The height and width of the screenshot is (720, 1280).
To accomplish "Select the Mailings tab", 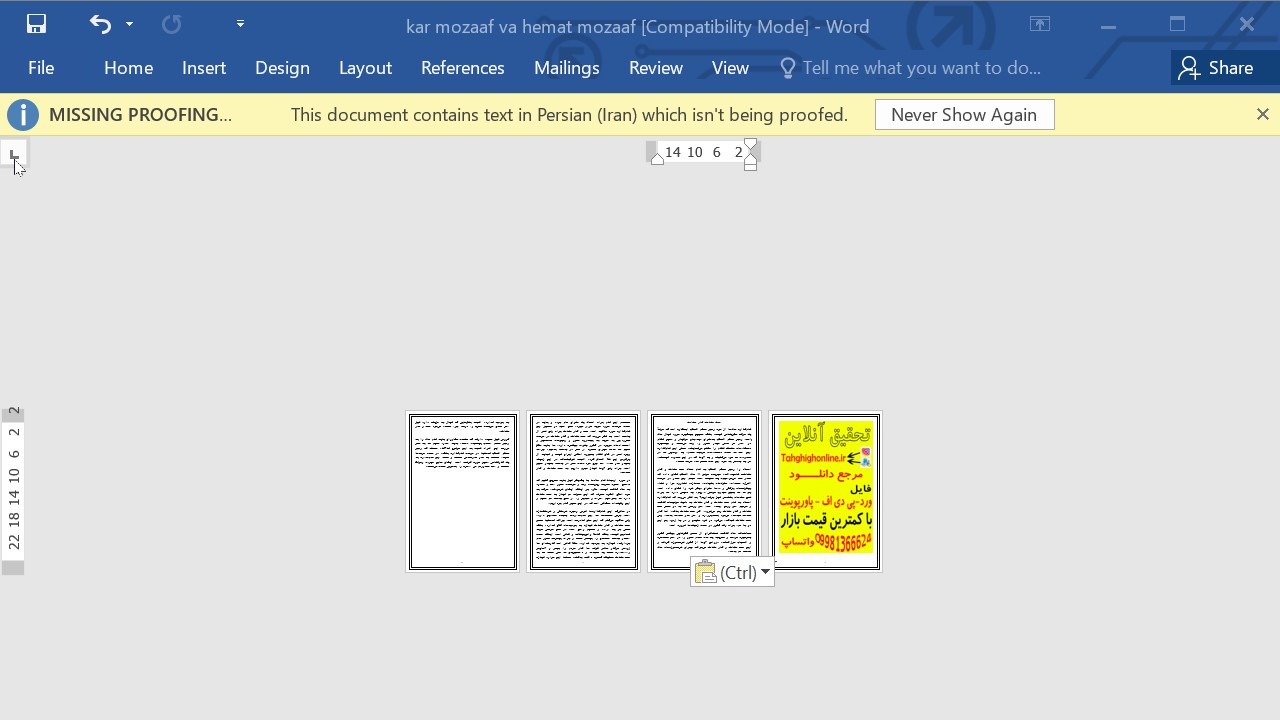I will tap(566, 68).
